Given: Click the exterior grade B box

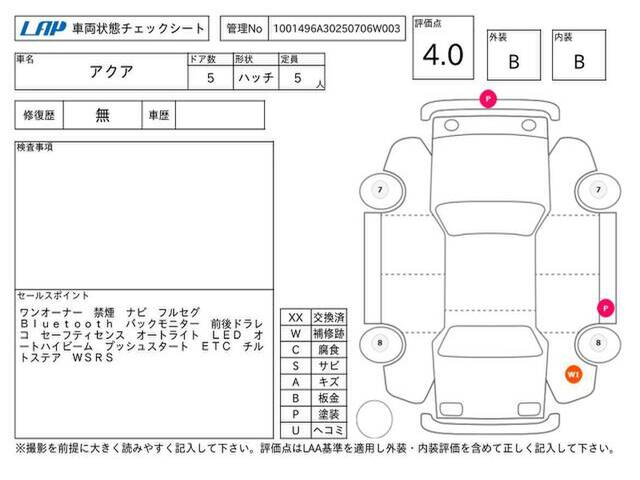Looking at the screenshot, I should [x=514, y=55].
